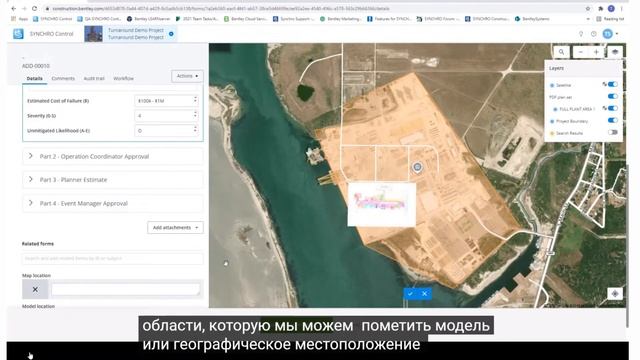The height and width of the screenshot is (360, 640).
Task: Open the bookmarks overflow dropdown arrow
Action: [x=588, y=19]
